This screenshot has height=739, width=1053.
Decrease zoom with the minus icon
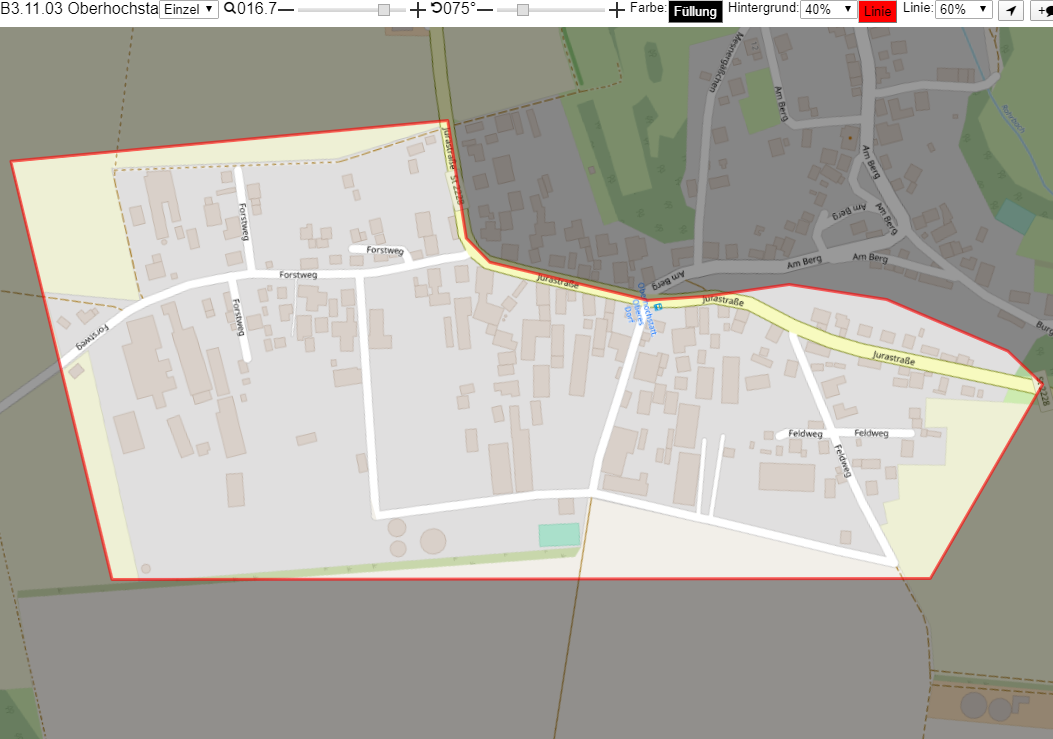286,9
